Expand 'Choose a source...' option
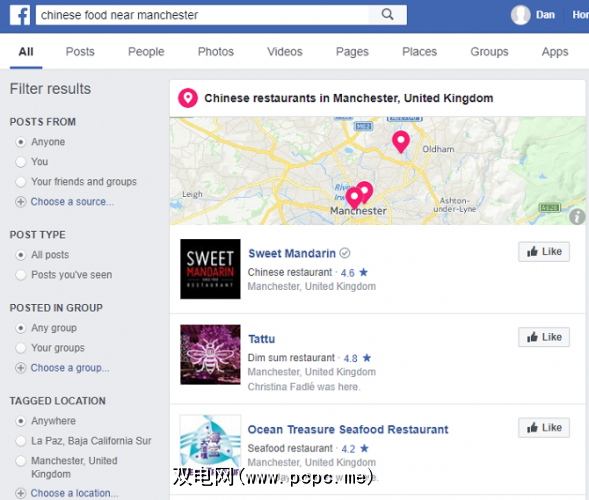Viewport: 589px width, 500px height. [x=65, y=202]
